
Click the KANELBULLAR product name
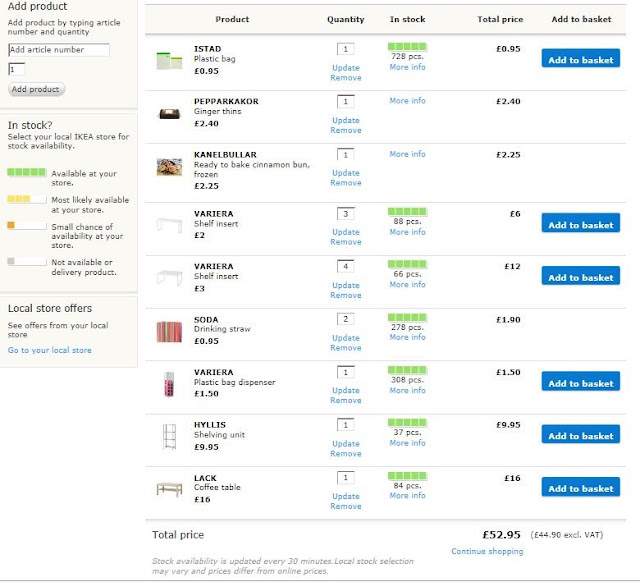(225, 155)
